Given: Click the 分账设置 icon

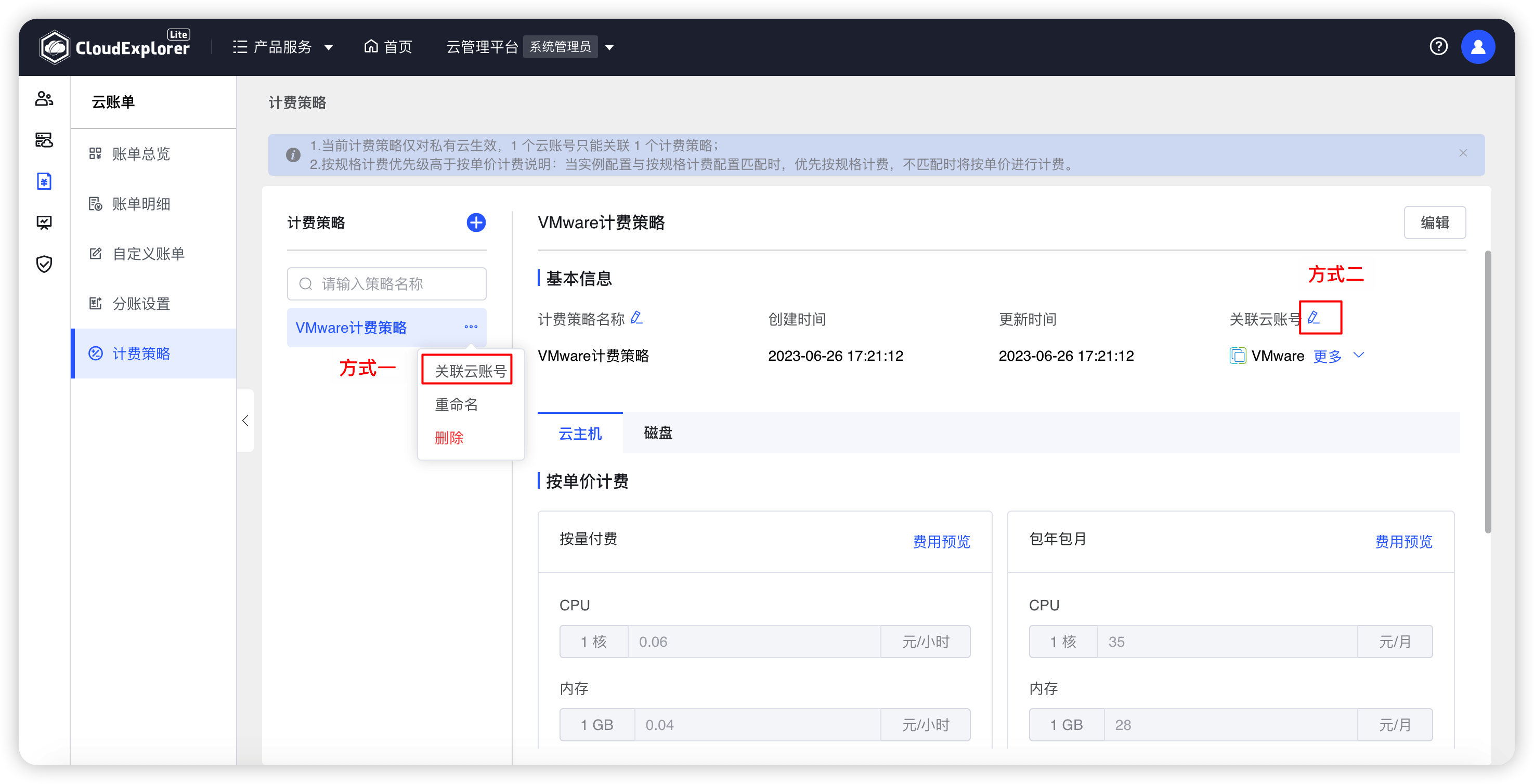Looking at the screenshot, I should (x=95, y=304).
